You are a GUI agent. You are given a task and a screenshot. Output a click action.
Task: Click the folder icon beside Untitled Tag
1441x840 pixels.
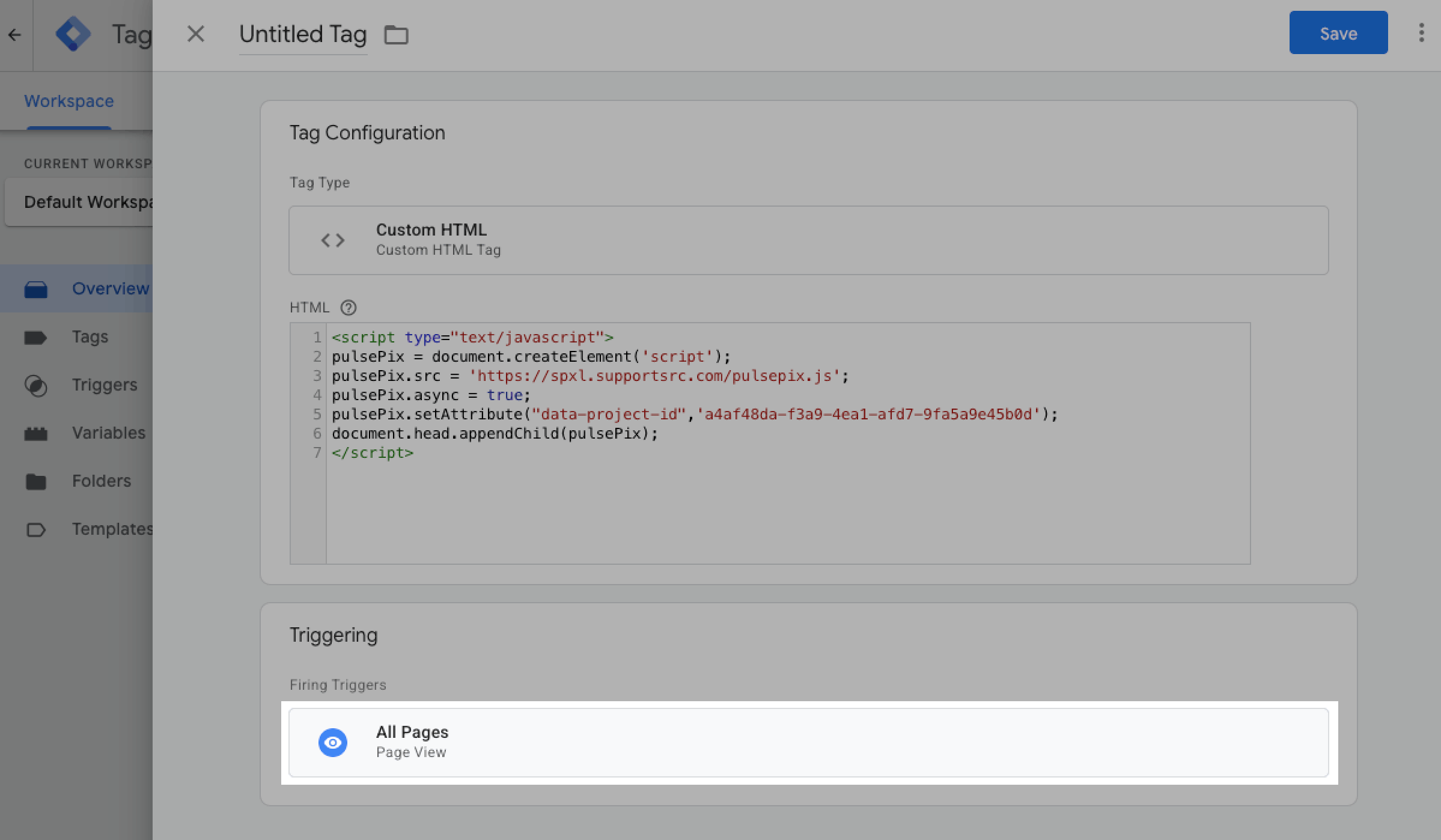click(x=396, y=35)
